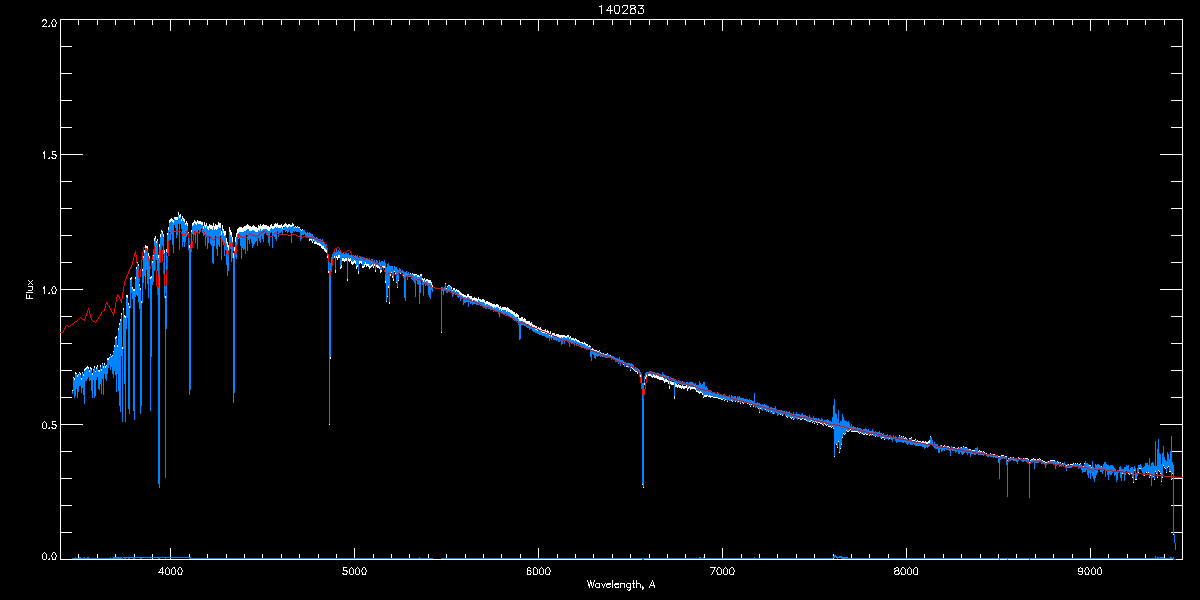Screen dimensions: 1200x600
Task: Click the 5000 wavelength tick label
Action: click(x=355, y=571)
